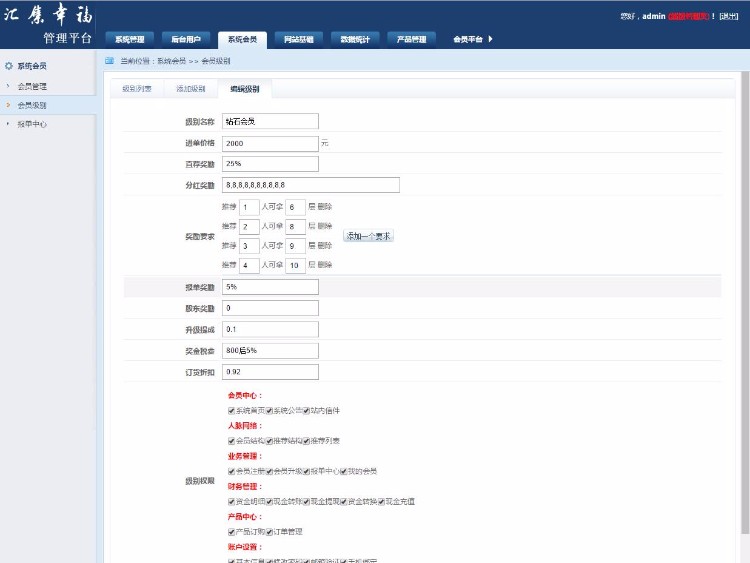The height and width of the screenshot is (563, 750).
Task: Click the layer field showing 9
Action: pos(295,246)
